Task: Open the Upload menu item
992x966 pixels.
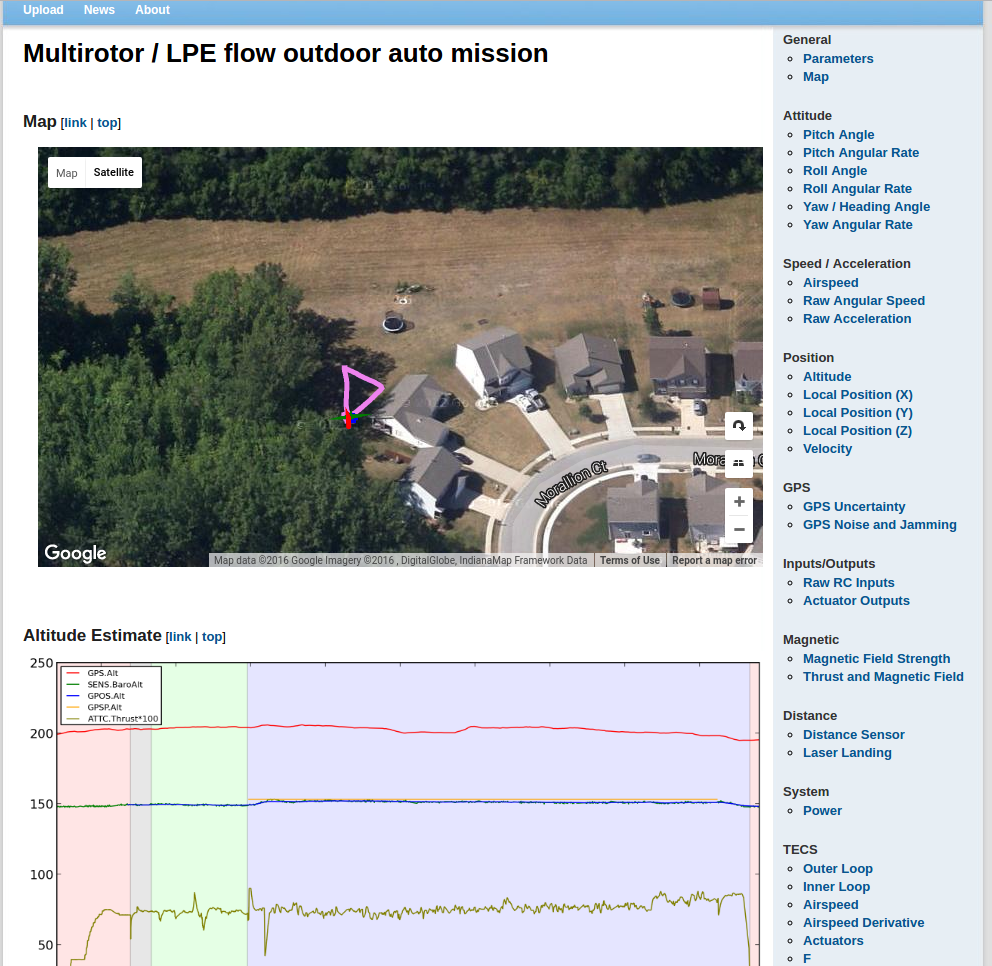Action: tap(43, 10)
